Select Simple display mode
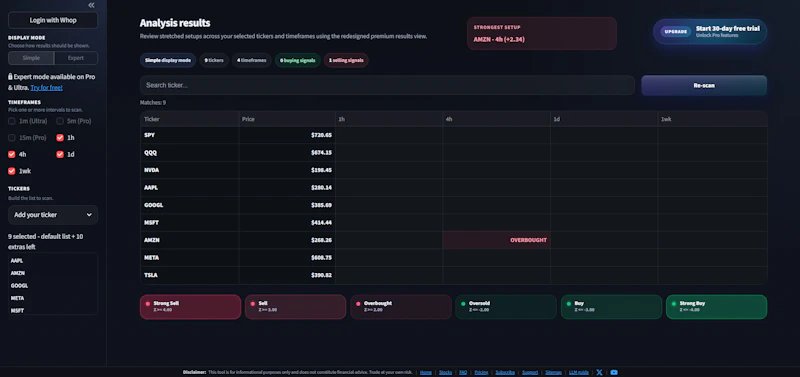The image size is (800, 377). 31,58
